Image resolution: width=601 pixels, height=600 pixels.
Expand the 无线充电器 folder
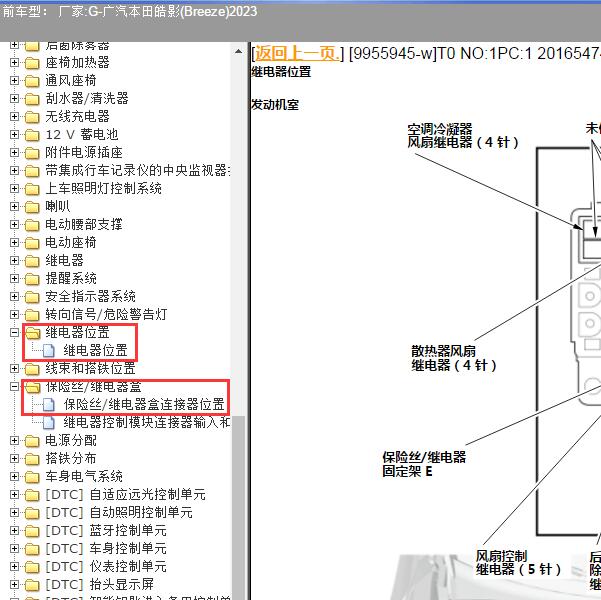[15, 117]
